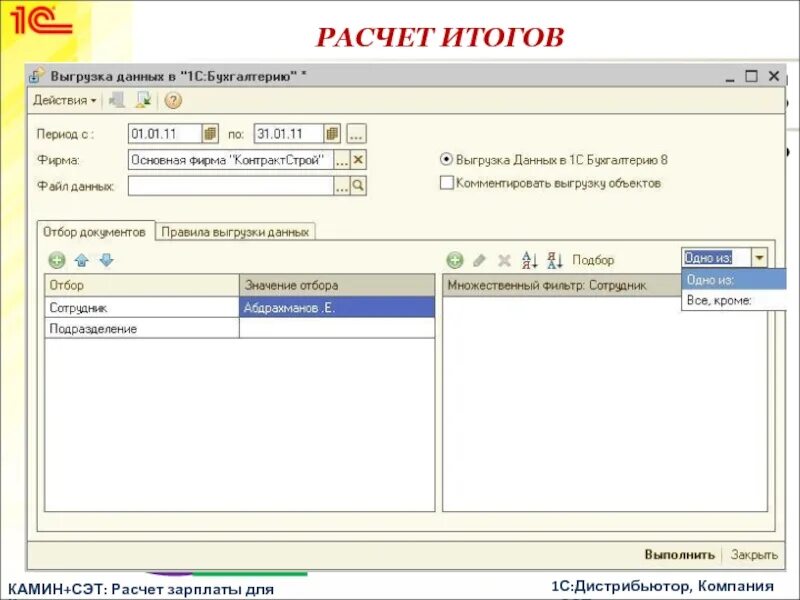This screenshot has width=800, height=600.
Task: Switch to Отбор документов tab
Action: click(94, 232)
